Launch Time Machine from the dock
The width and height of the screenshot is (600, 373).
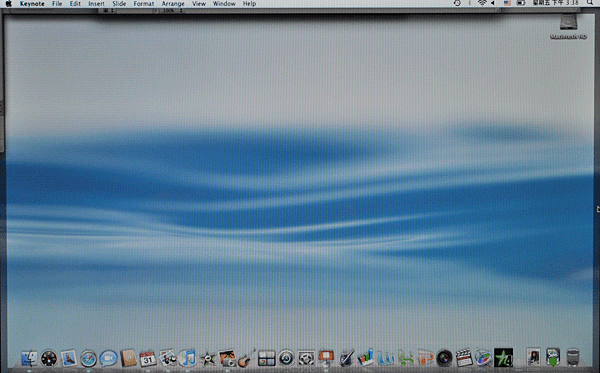286,358
